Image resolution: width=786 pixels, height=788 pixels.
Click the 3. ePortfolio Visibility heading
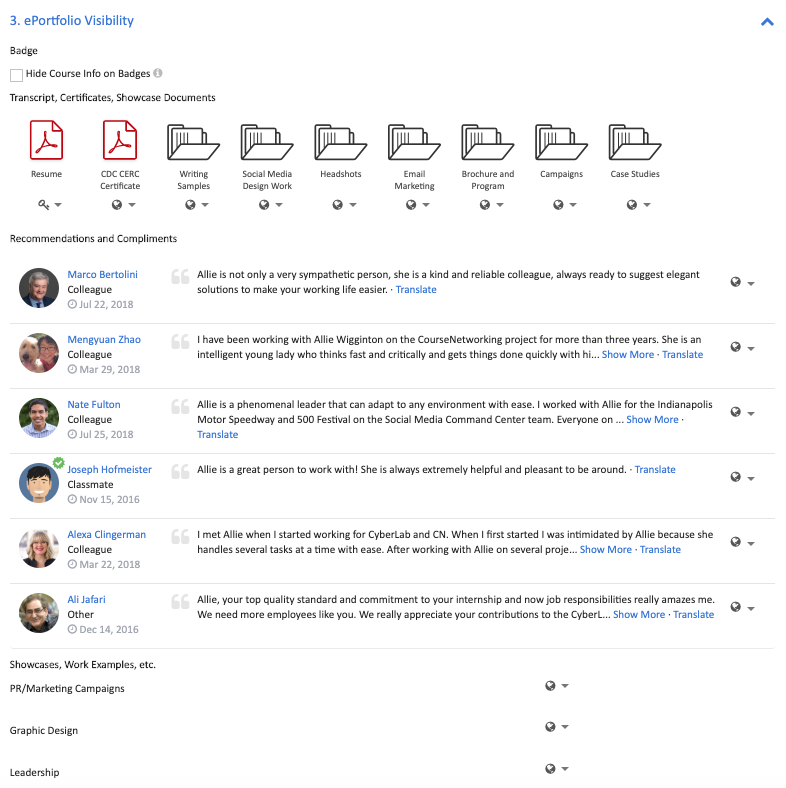[x=72, y=21]
